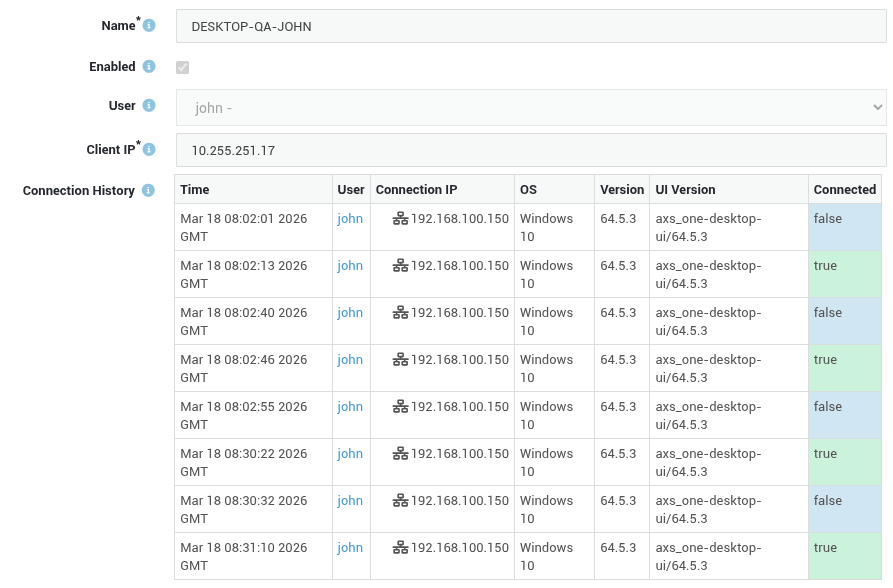Click axs_one-desktop-ui/64.5.3 in 08:30:22 row
This screenshot has height=588, width=893.
click(x=708, y=463)
